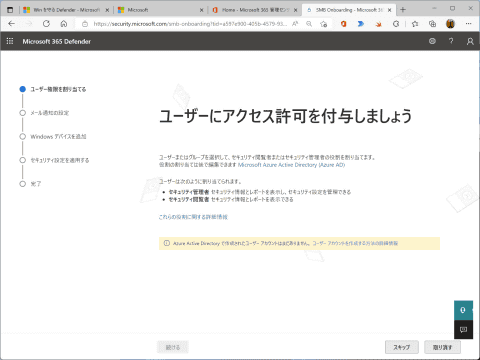Click the orange bird extension icon

pos(378,24)
